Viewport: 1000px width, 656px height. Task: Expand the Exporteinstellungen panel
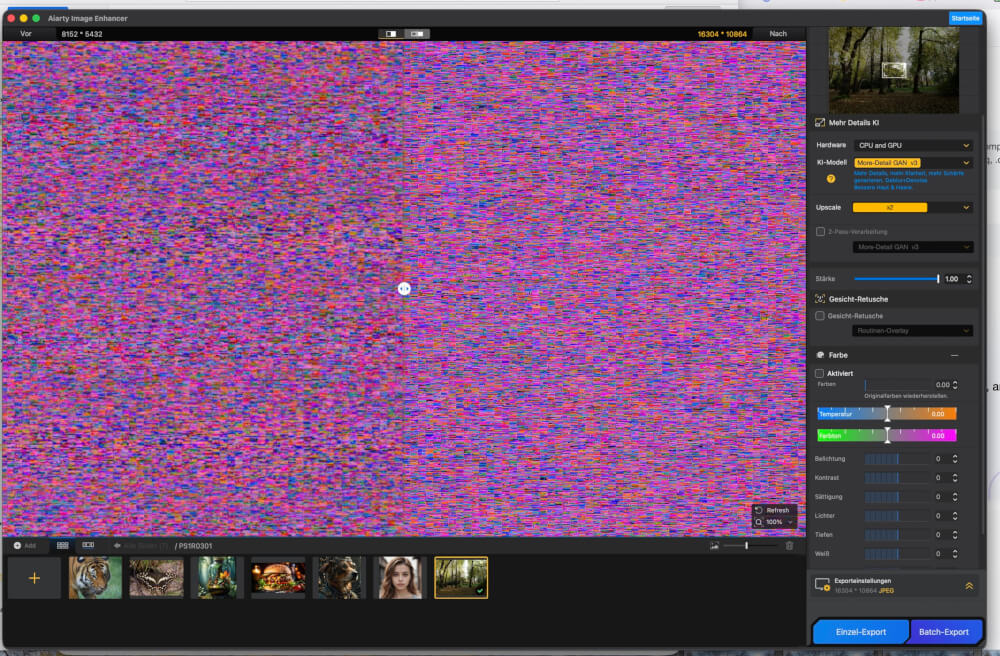click(x=968, y=586)
